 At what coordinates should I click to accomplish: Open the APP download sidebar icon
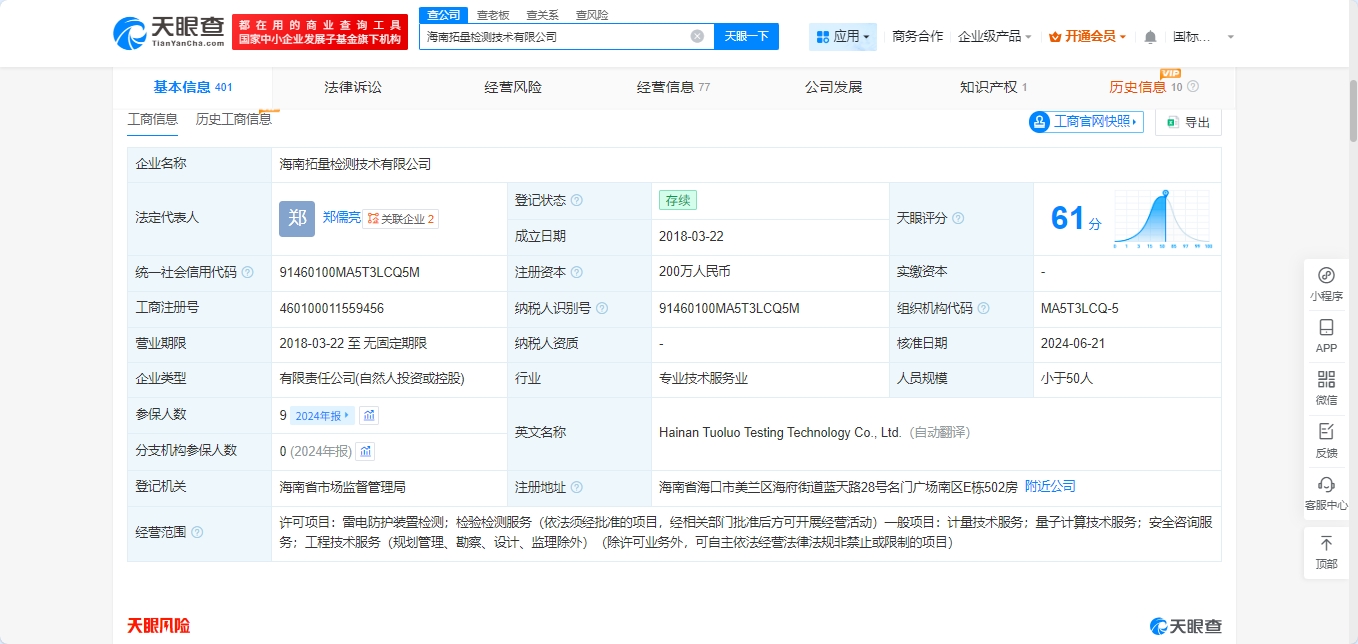click(x=1326, y=336)
